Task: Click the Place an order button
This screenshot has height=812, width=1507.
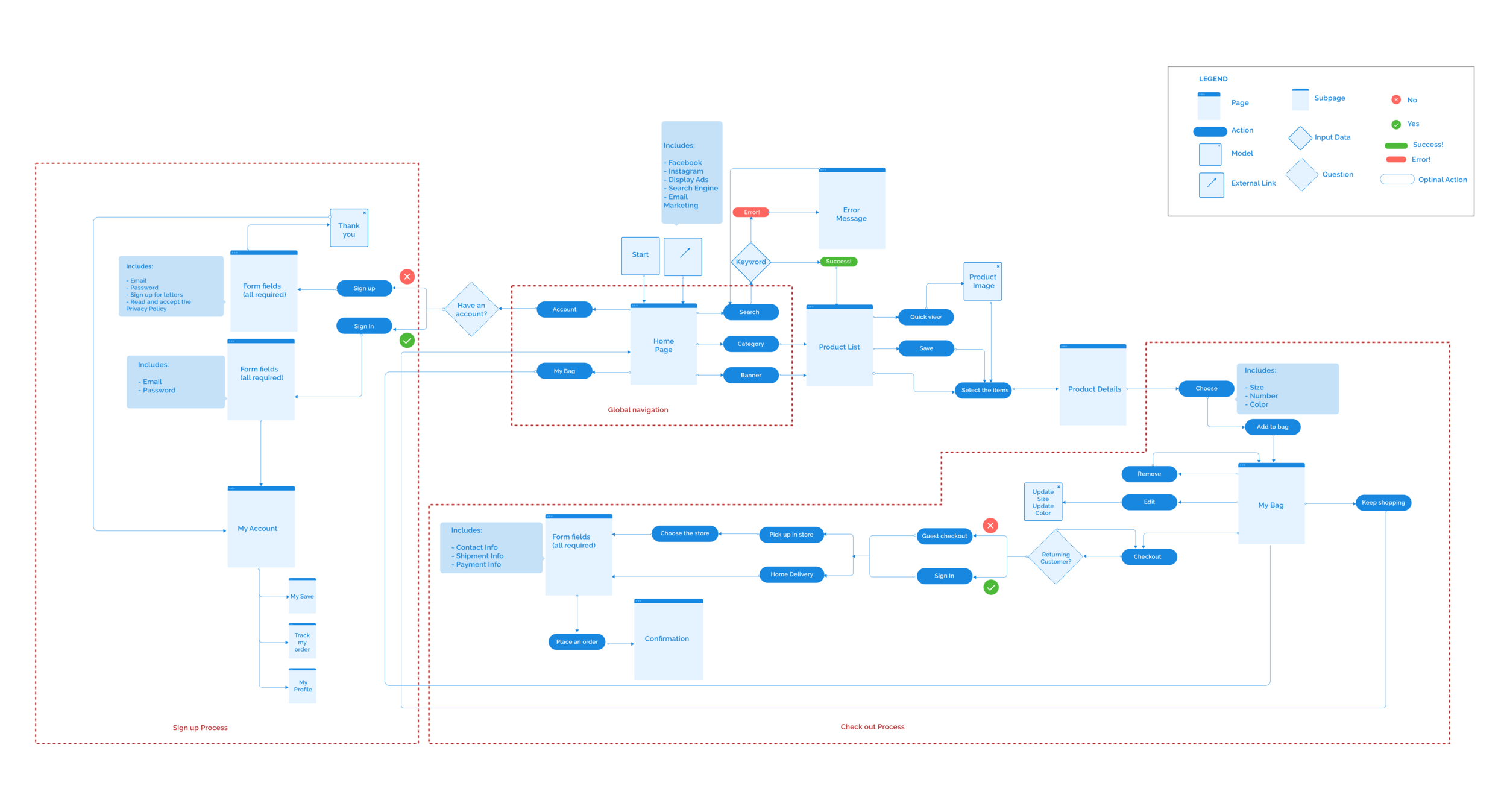Action: [x=576, y=641]
